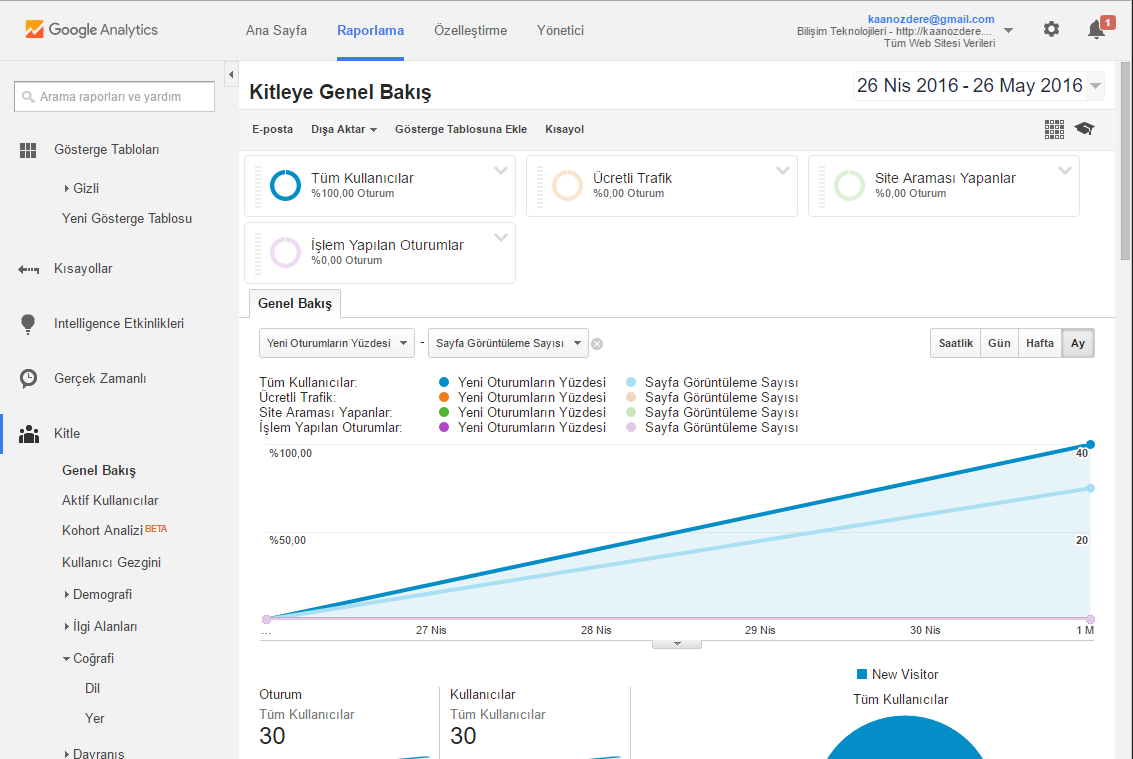Open the Yeni Oturumların Yüzdesi metric dropdown
The height and width of the screenshot is (759, 1133).
coord(337,343)
